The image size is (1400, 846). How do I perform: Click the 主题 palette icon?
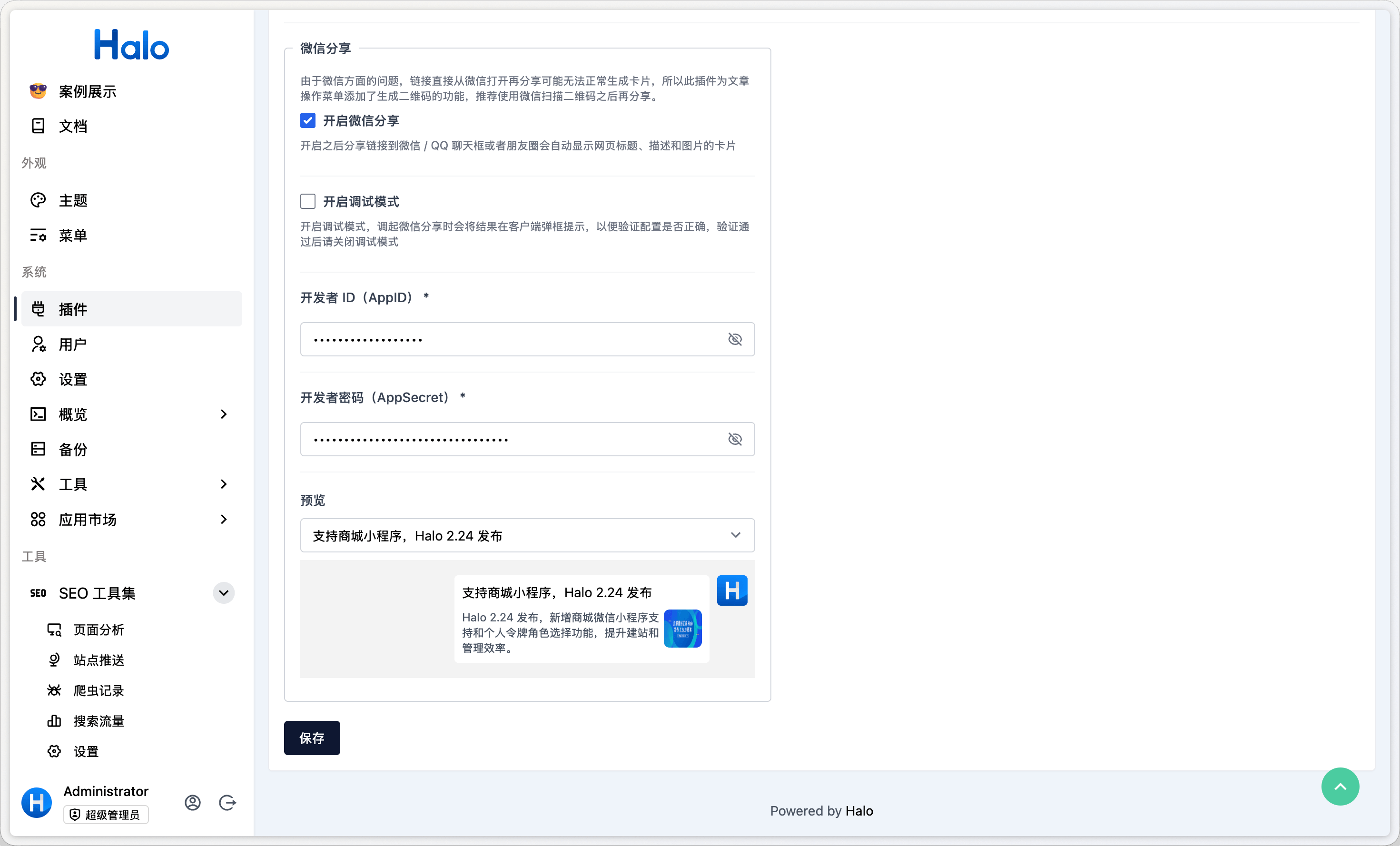click(38, 200)
